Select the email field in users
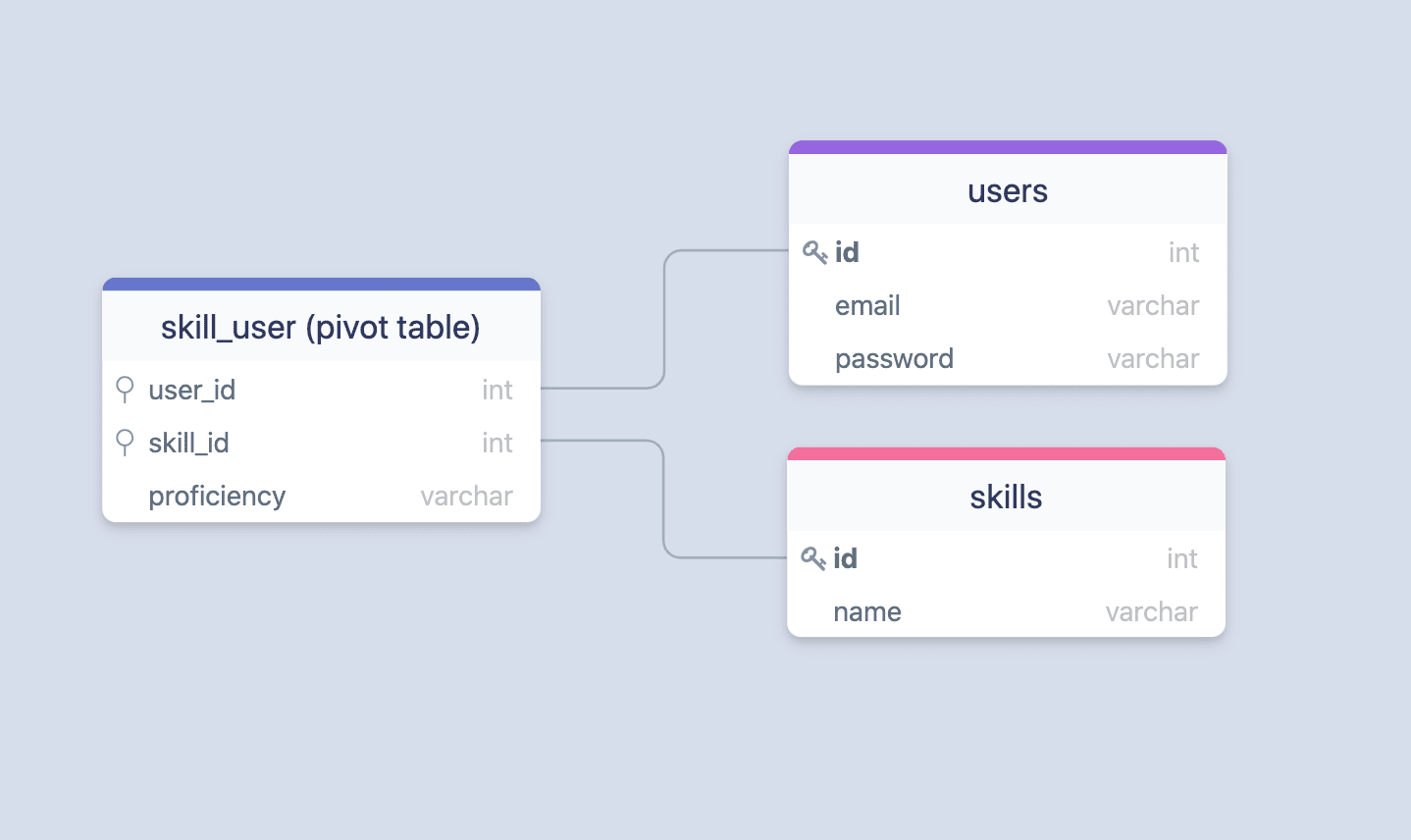Screen dimensions: 1411x840 (867, 306)
